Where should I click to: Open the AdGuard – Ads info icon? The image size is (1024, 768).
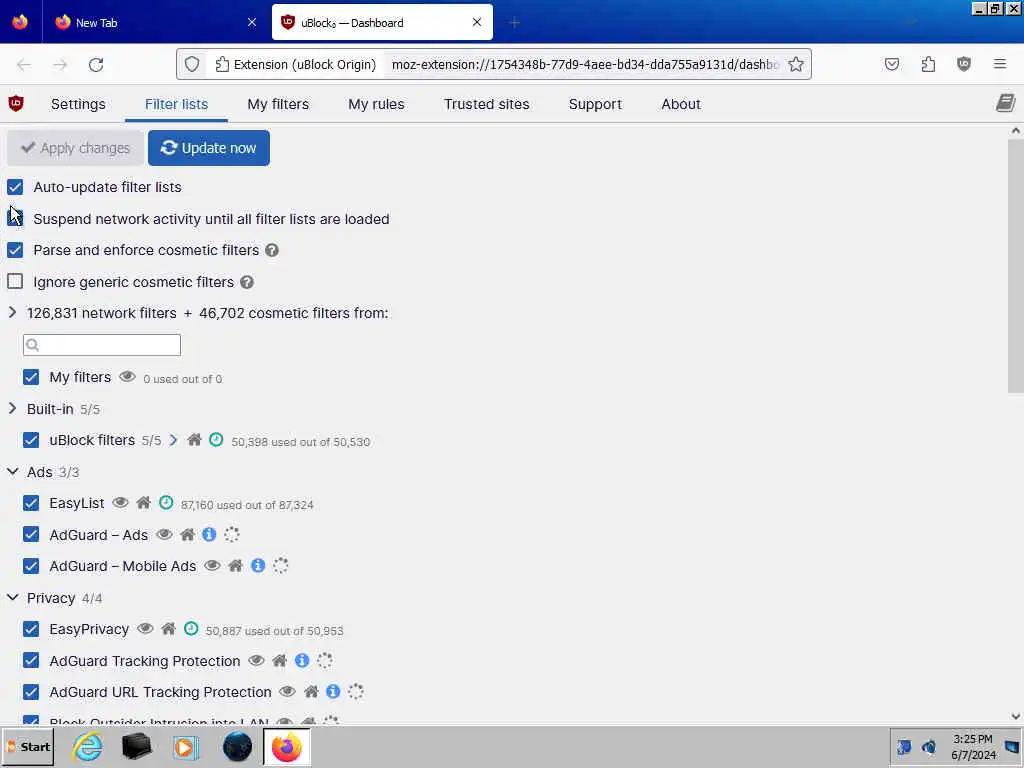click(209, 534)
